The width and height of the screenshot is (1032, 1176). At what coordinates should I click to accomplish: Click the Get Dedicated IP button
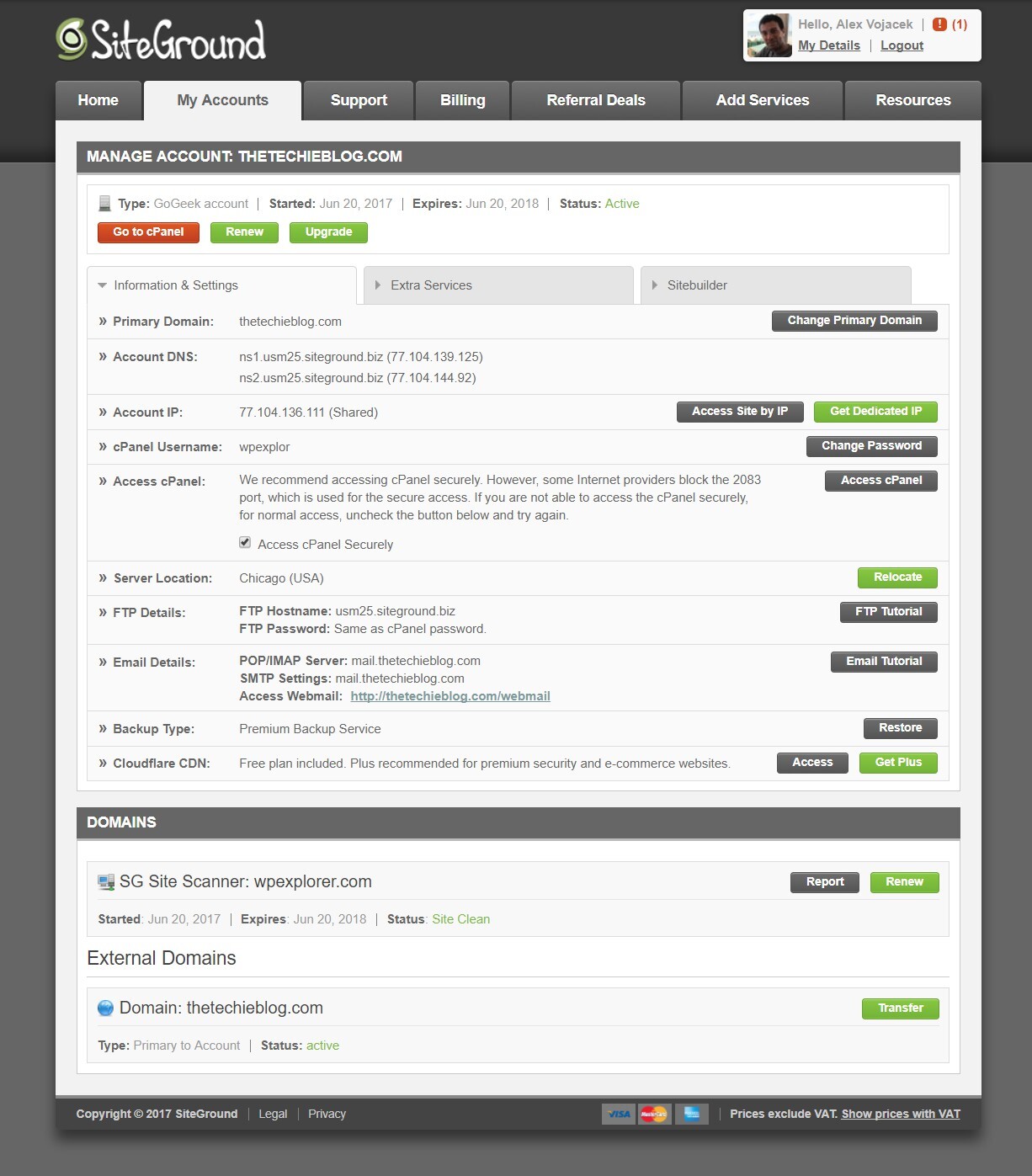[x=875, y=412]
